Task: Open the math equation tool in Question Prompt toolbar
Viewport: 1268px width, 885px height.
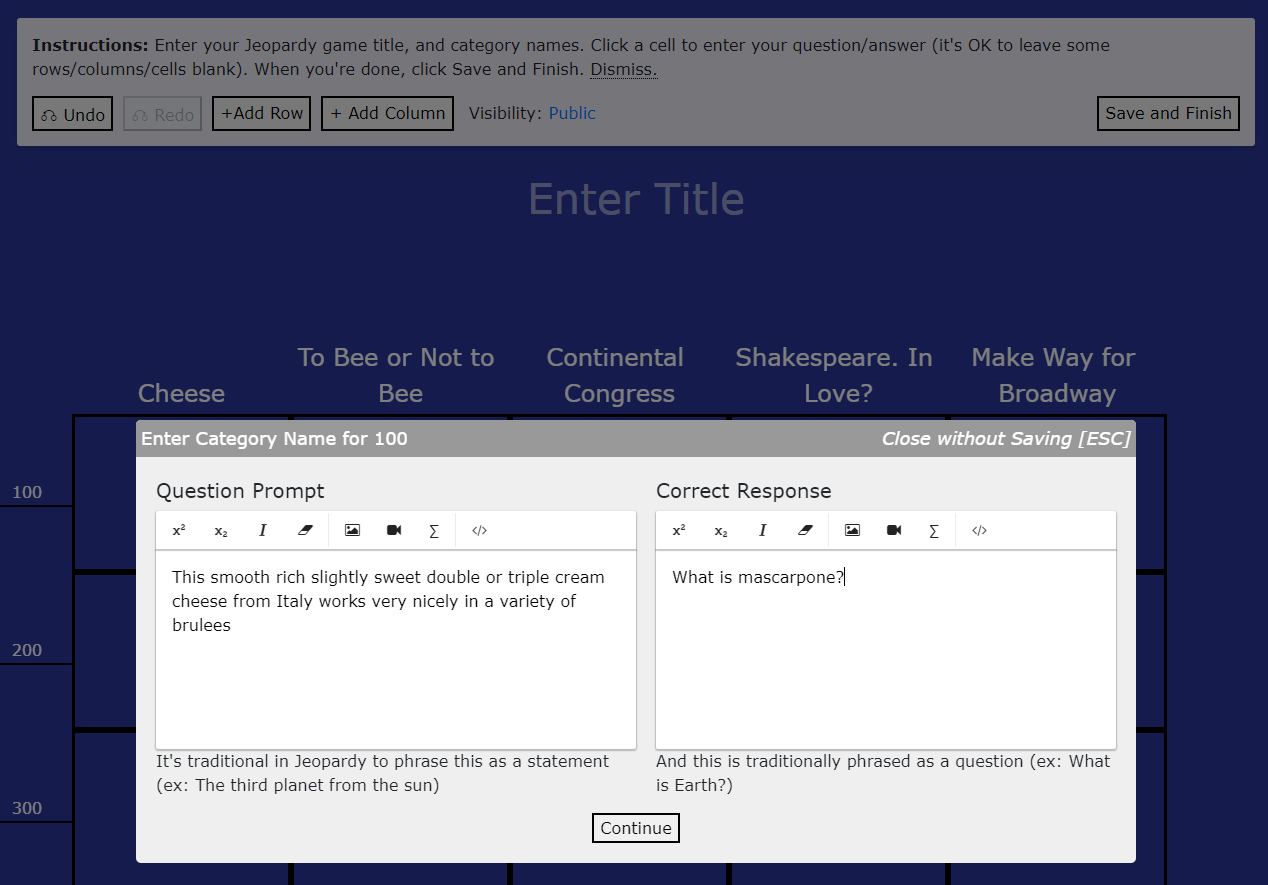Action: 434,530
